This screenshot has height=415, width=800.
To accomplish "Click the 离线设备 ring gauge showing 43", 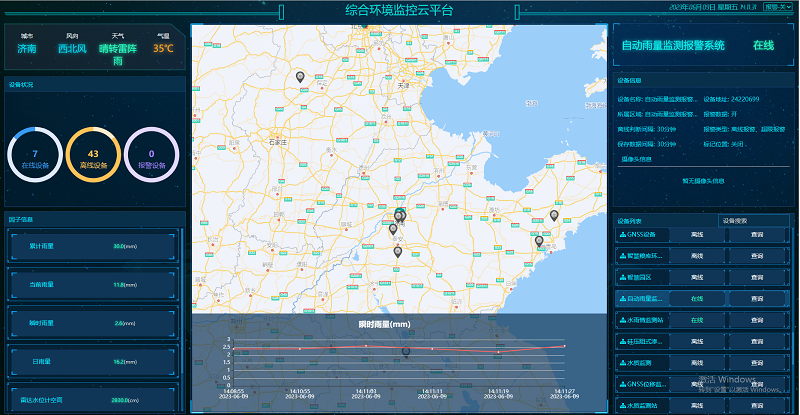I will 93,155.
